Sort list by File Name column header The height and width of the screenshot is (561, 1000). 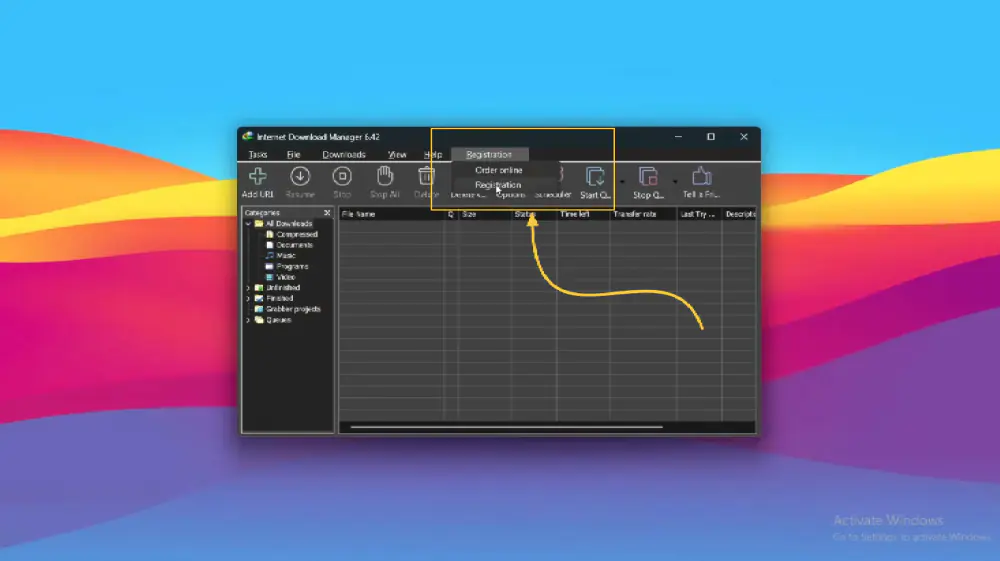click(390, 214)
